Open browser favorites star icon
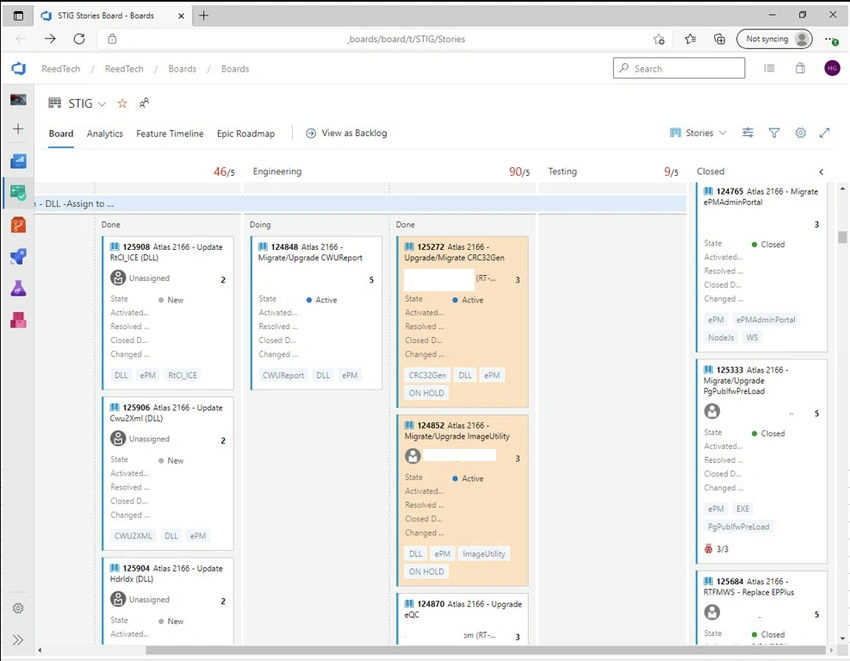850x661 pixels. point(690,39)
